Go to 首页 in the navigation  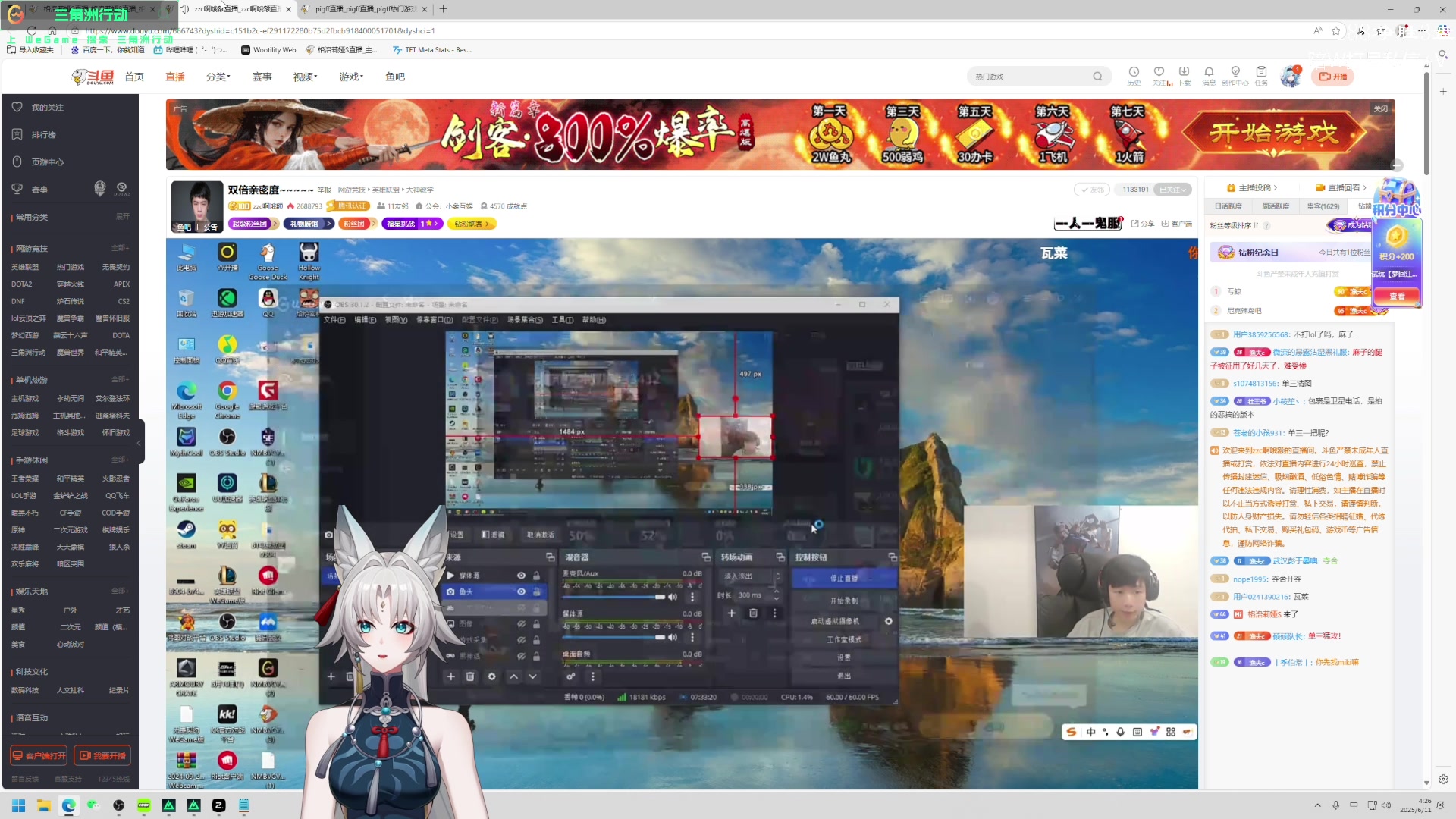[x=134, y=77]
